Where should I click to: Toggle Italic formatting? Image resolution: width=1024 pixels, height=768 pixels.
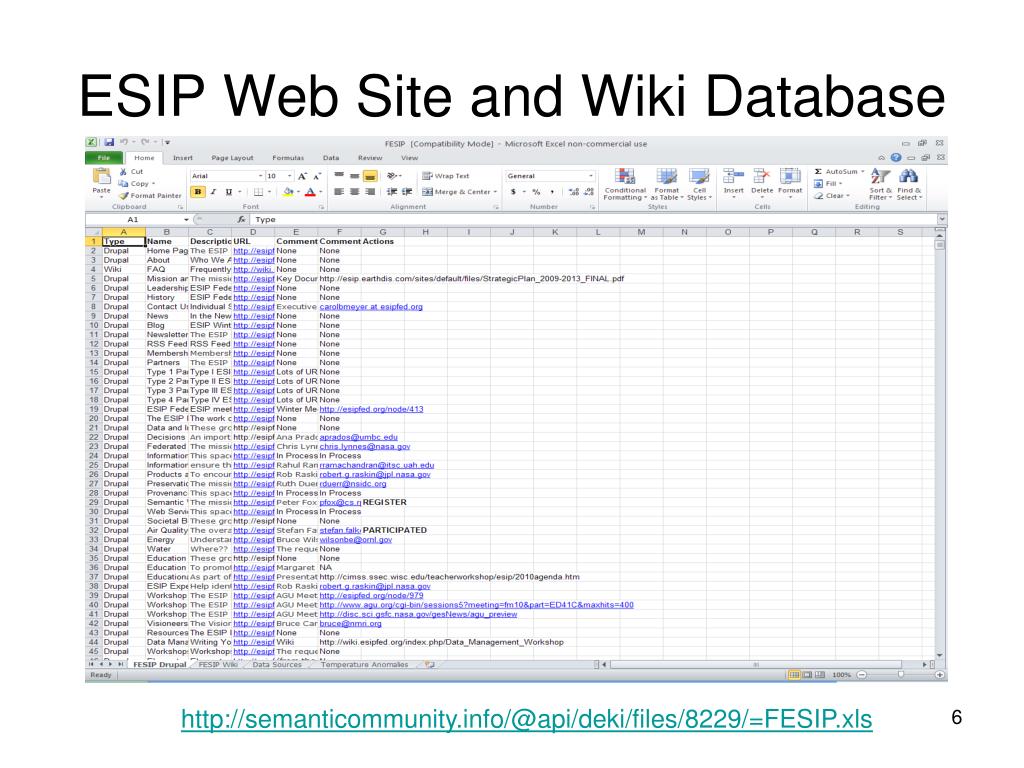coord(214,192)
